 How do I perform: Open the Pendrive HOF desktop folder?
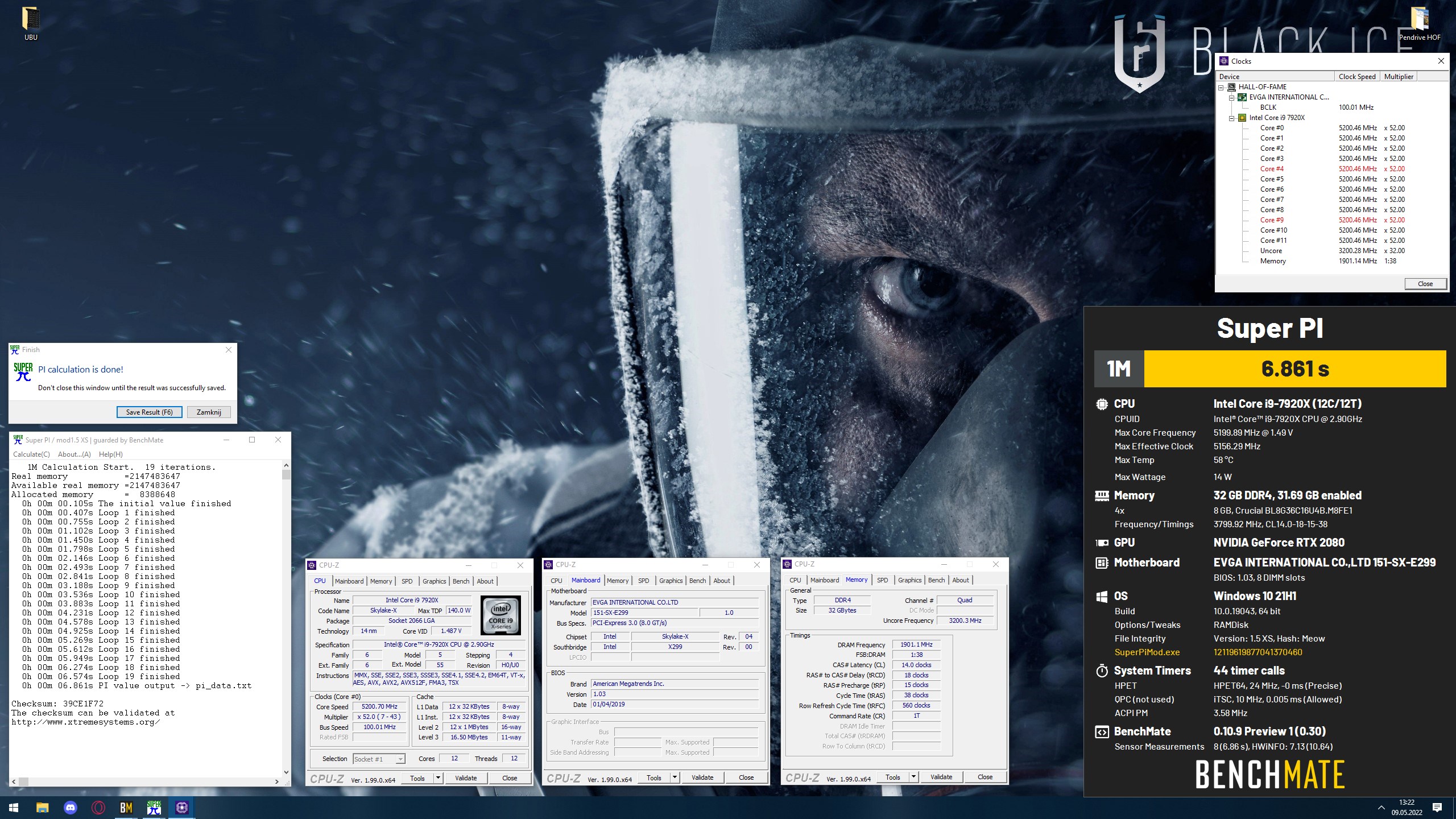pos(1420,24)
